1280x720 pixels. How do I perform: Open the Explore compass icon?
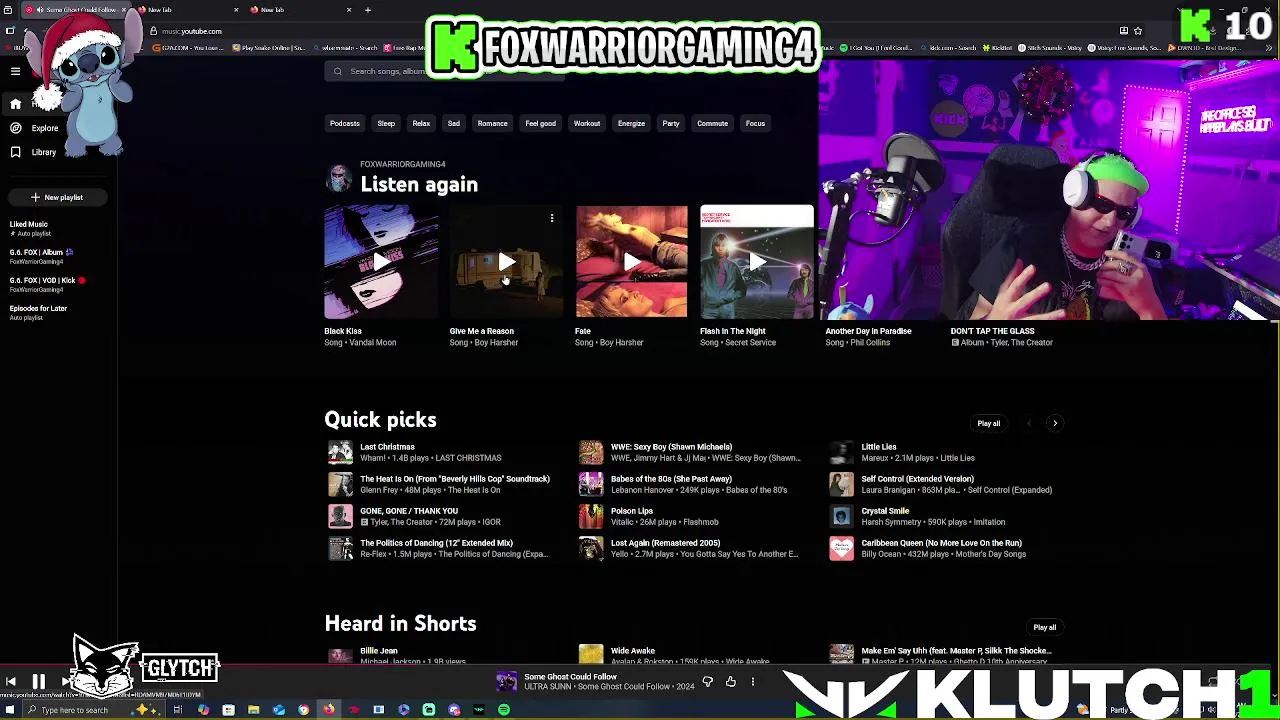(15, 128)
